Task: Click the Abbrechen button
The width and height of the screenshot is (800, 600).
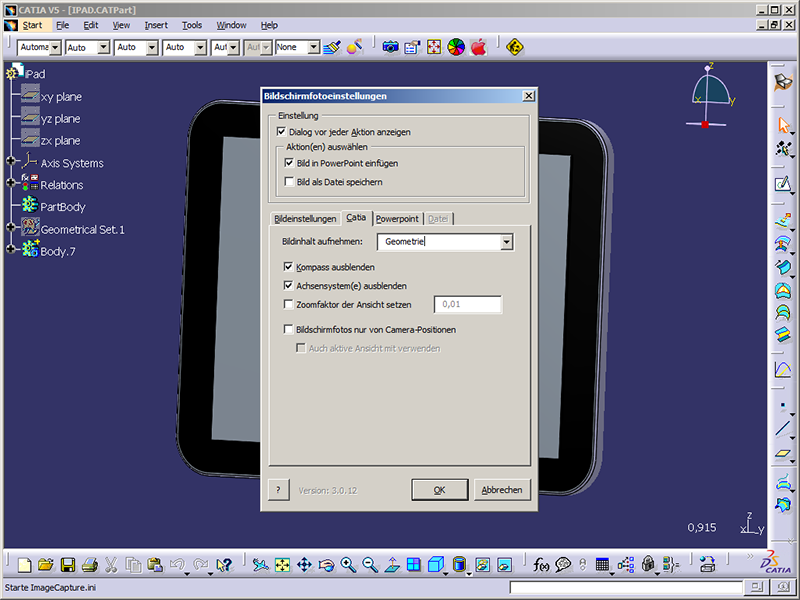Action: [502, 490]
